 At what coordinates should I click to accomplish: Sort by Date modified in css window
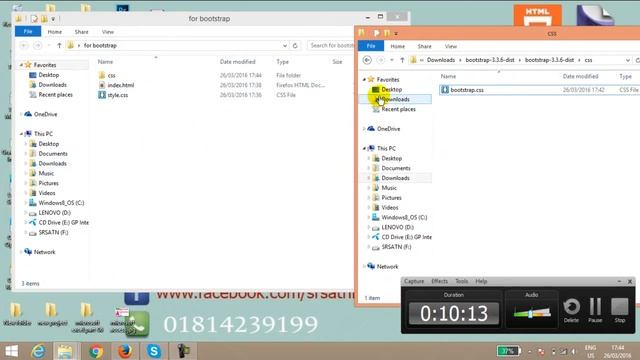pos(580,76)
